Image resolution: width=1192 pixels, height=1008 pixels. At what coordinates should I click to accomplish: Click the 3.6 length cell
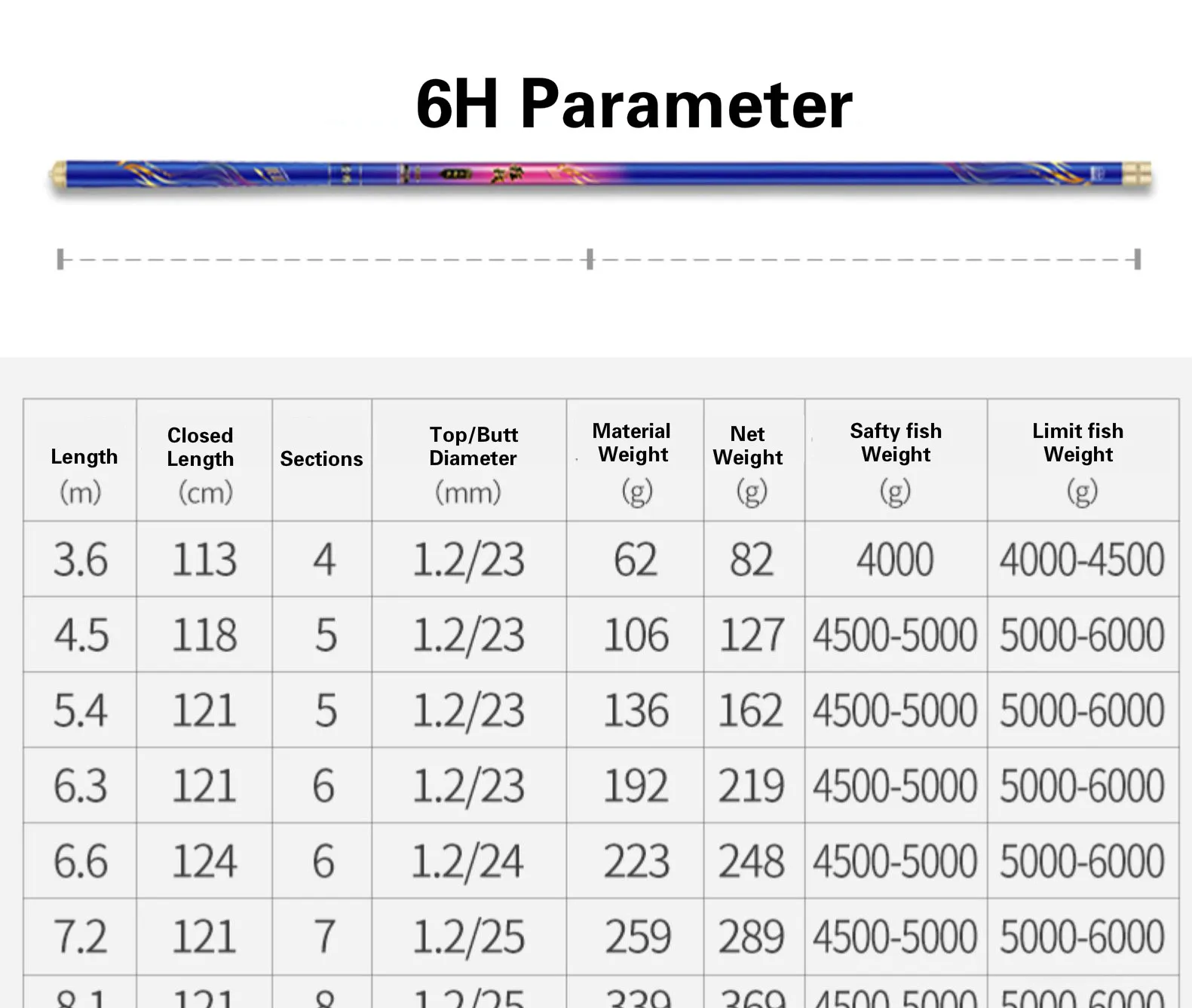click(x=81, y=560)
